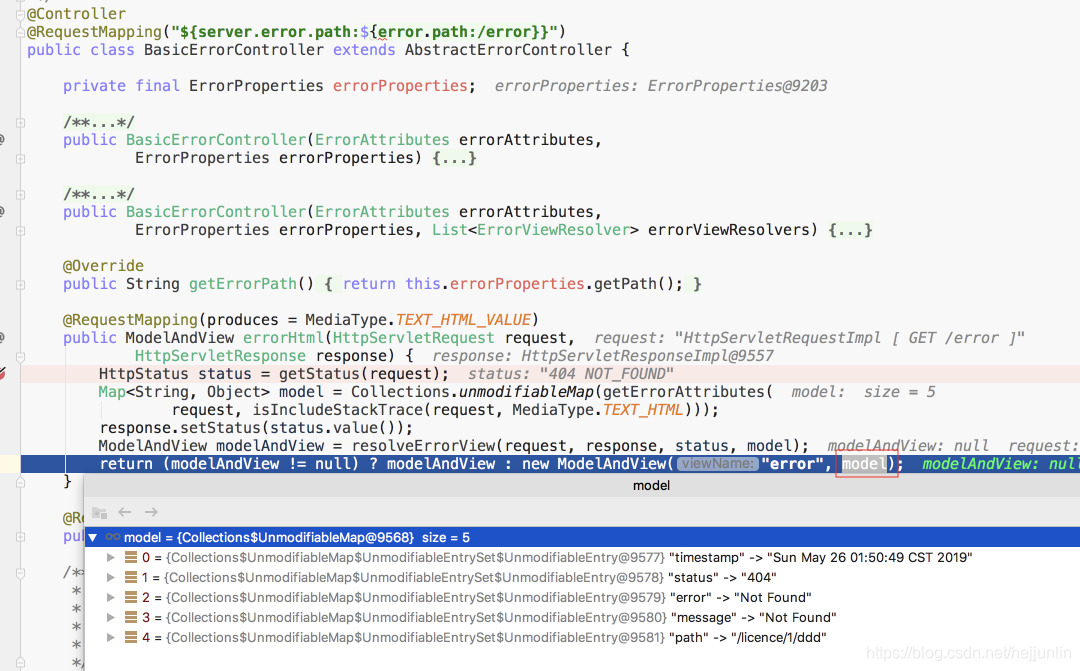The image size is (1080, 671).
Task: Toggle gutter fold marker beside @Controller annotation
Action: click(20, 14)
